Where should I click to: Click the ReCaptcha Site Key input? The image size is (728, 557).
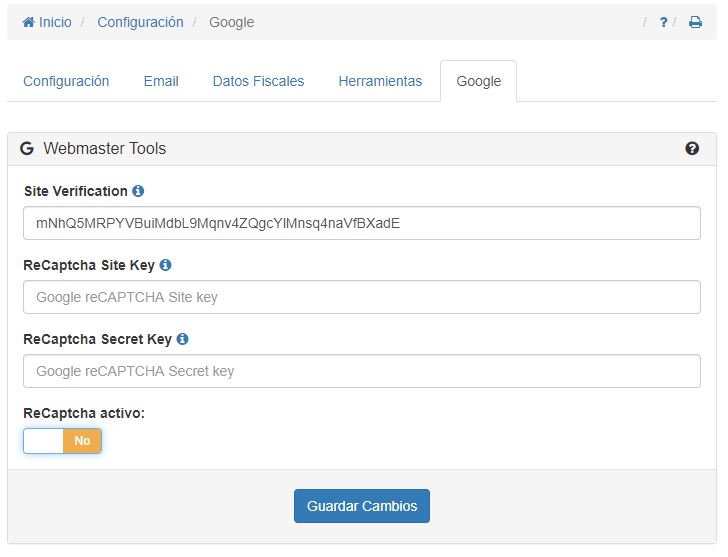click(x=361, y=297)
